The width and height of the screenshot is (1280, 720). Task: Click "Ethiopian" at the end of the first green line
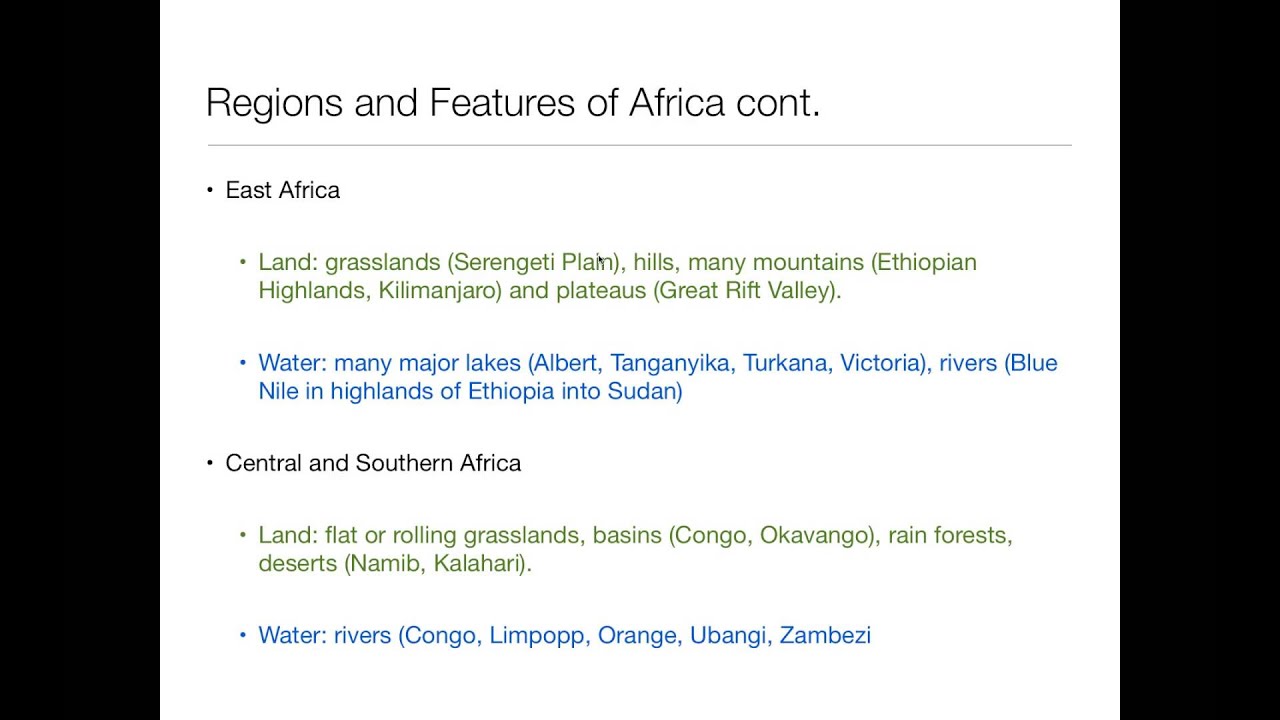[926, 262]
